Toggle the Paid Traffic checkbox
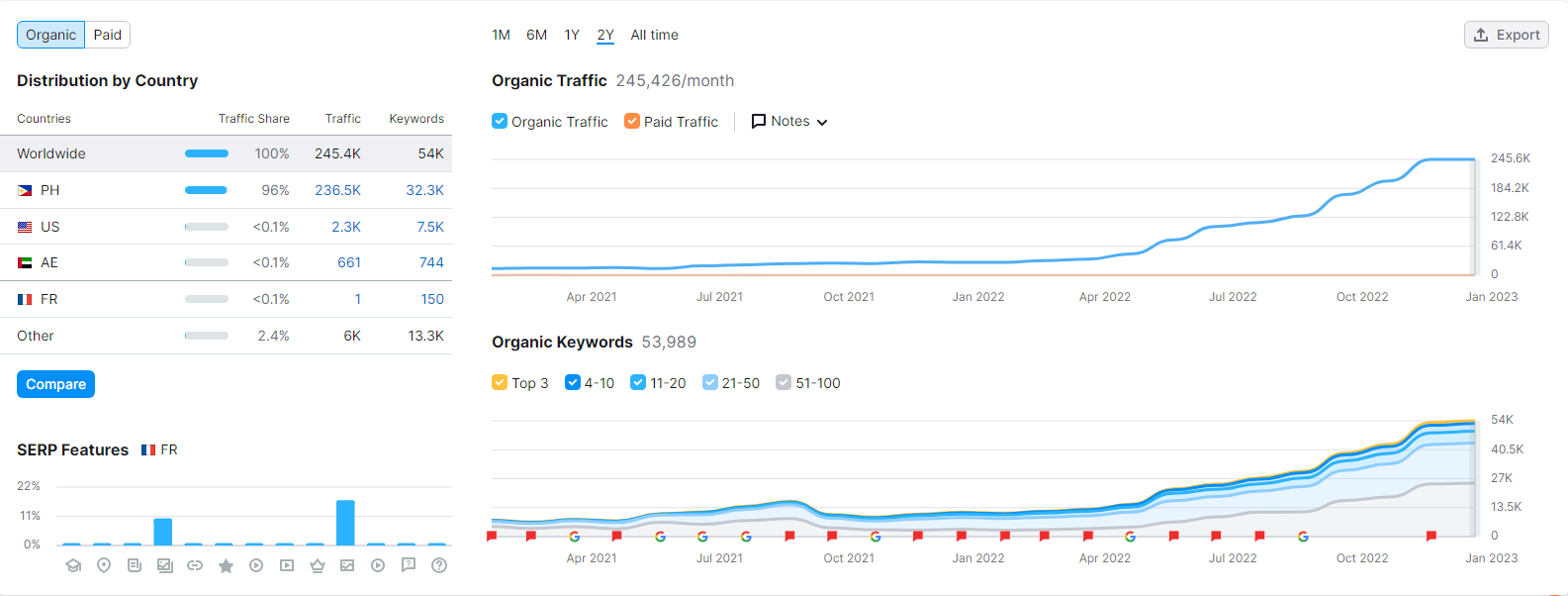 (632, 121)
